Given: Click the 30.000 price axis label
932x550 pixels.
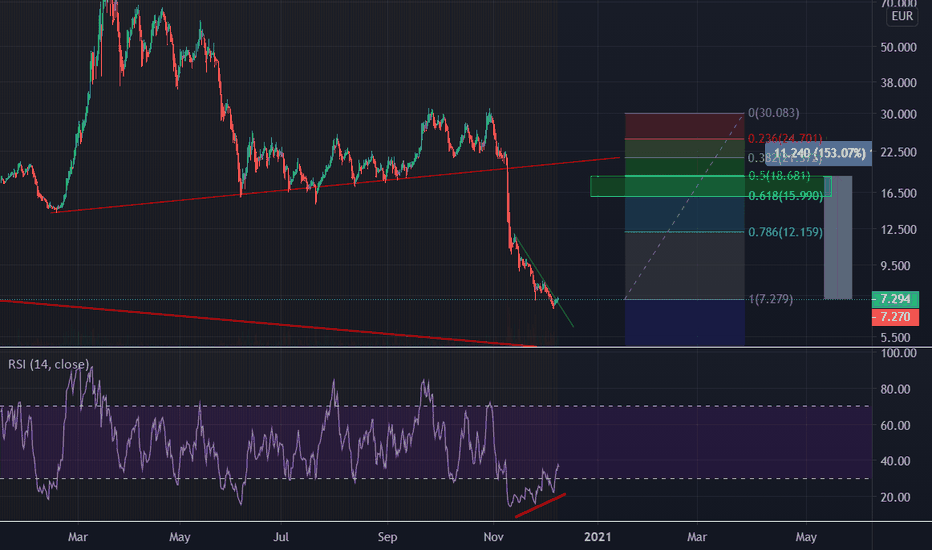Looking at the screenshot, I should coord(898,114).
